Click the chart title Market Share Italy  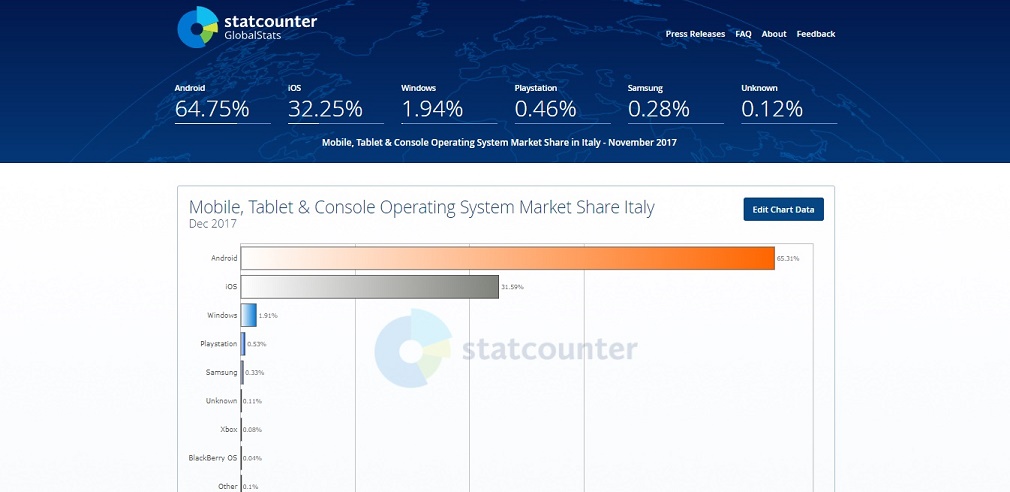[421, 207]
